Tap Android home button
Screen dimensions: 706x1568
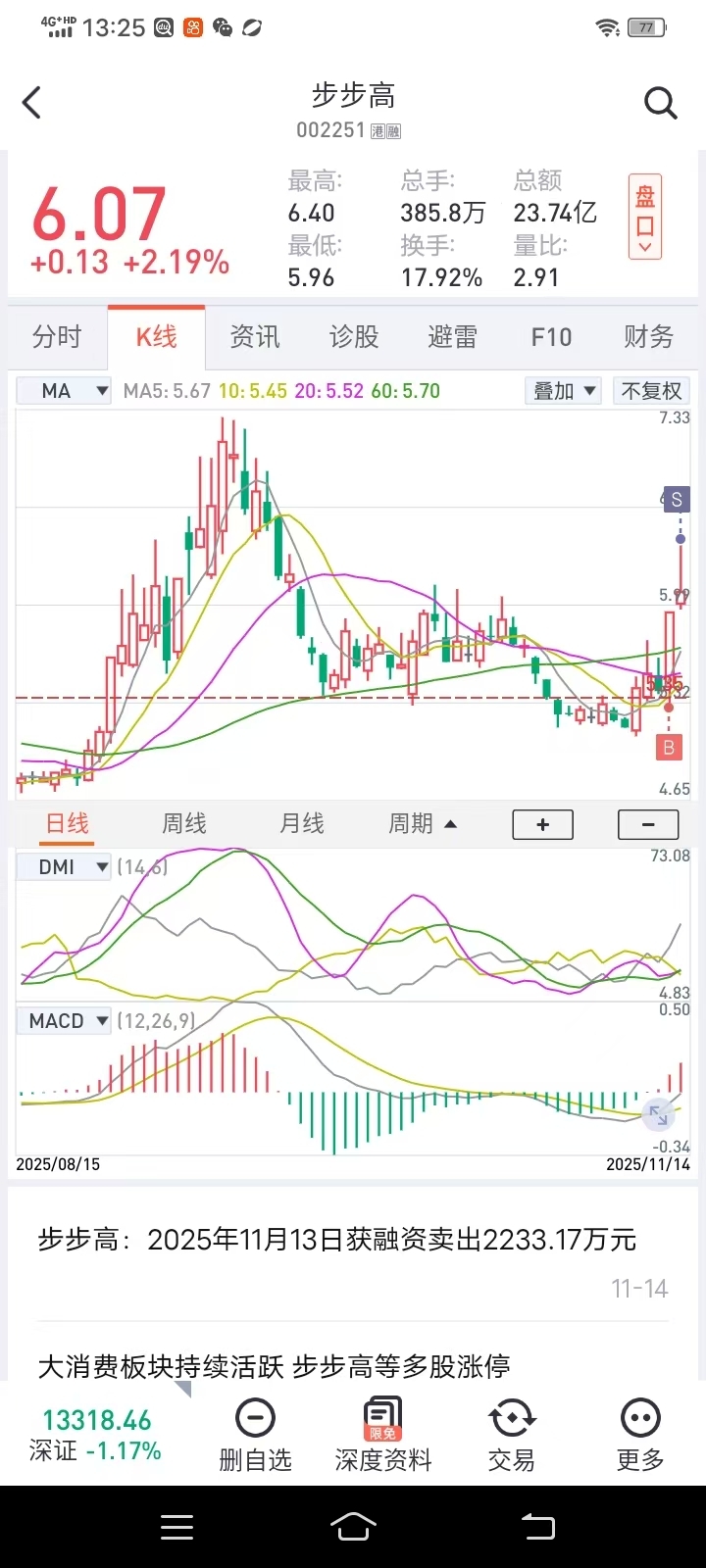coord(353,1527)
